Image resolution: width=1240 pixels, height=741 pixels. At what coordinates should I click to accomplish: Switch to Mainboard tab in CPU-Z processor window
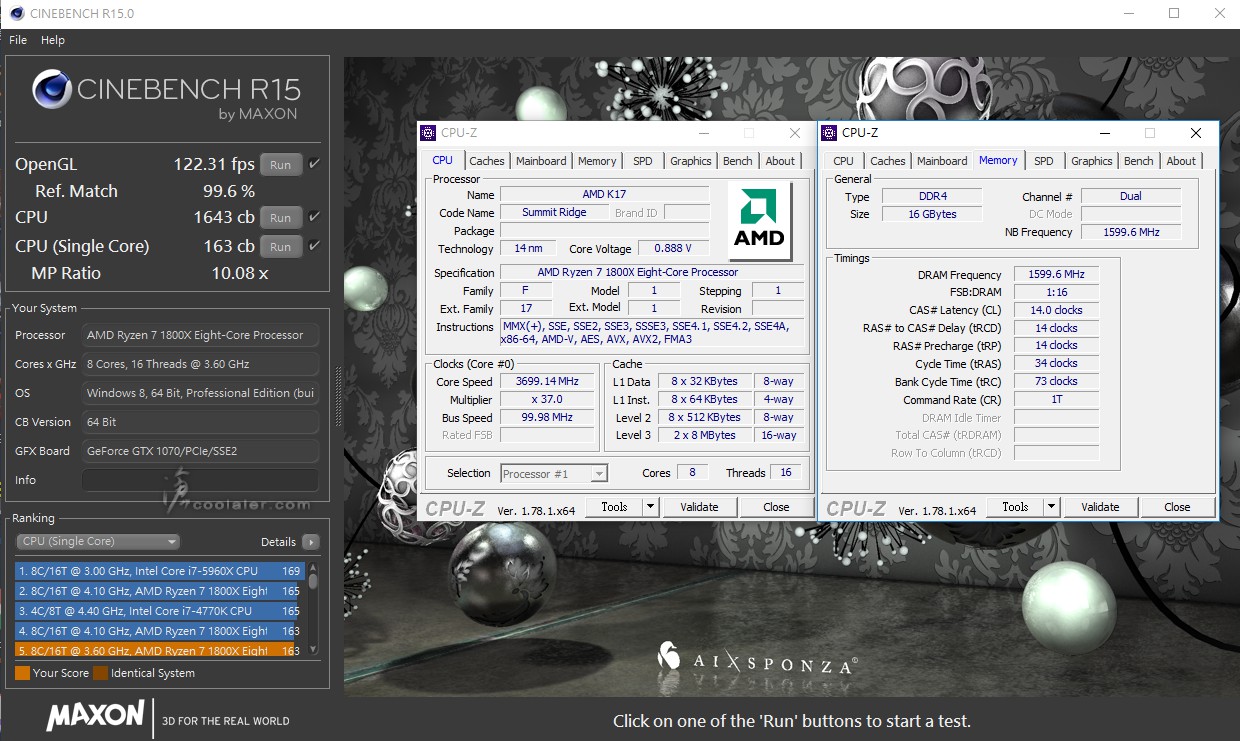coord(541,161)
